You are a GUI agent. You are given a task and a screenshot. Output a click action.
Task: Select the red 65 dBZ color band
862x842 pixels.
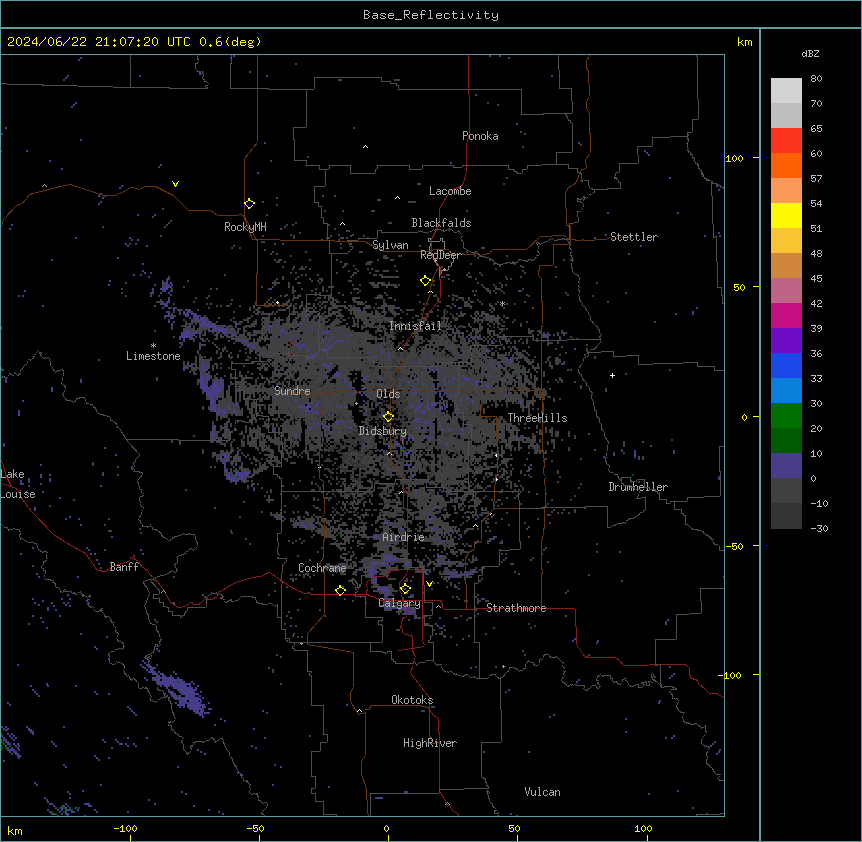point(786,140)
